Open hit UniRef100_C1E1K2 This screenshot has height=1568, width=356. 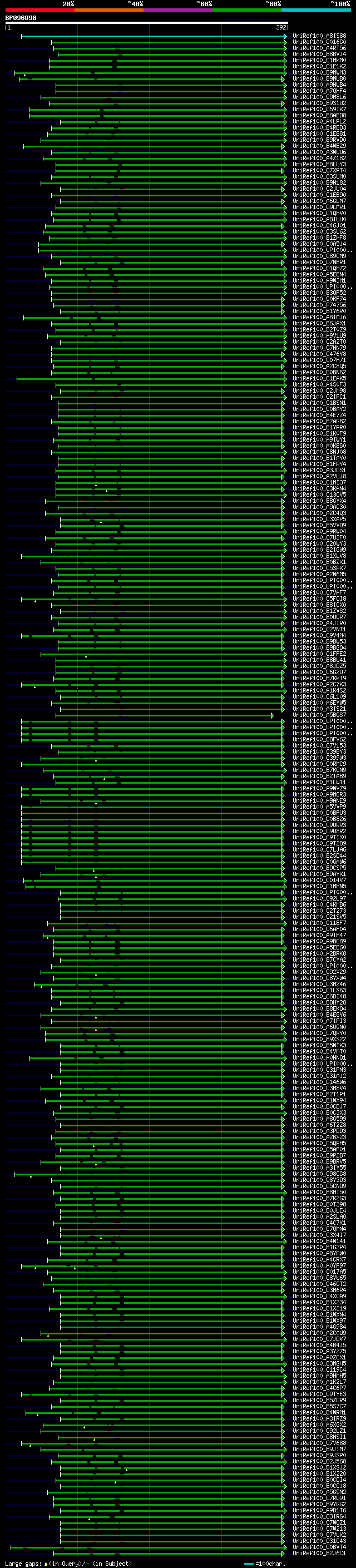[319, 66]
